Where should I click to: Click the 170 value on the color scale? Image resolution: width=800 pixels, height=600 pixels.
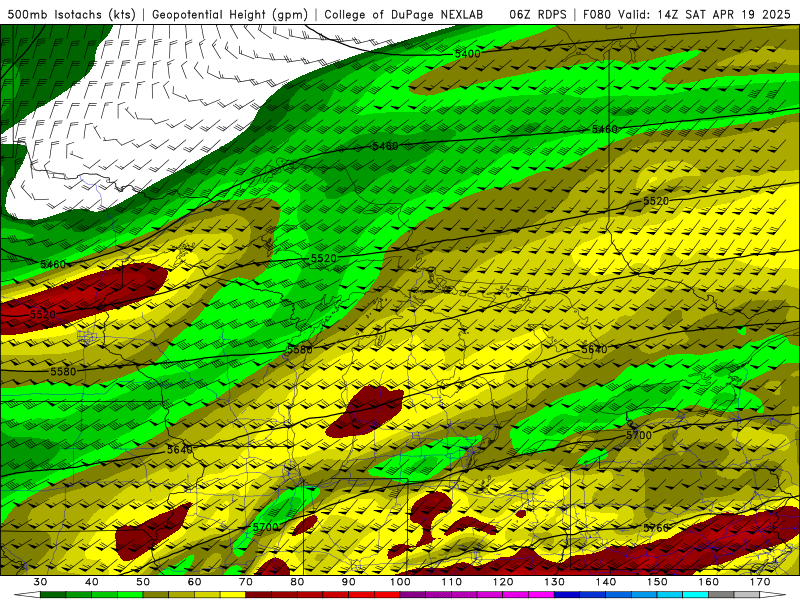tap(760, 582)
